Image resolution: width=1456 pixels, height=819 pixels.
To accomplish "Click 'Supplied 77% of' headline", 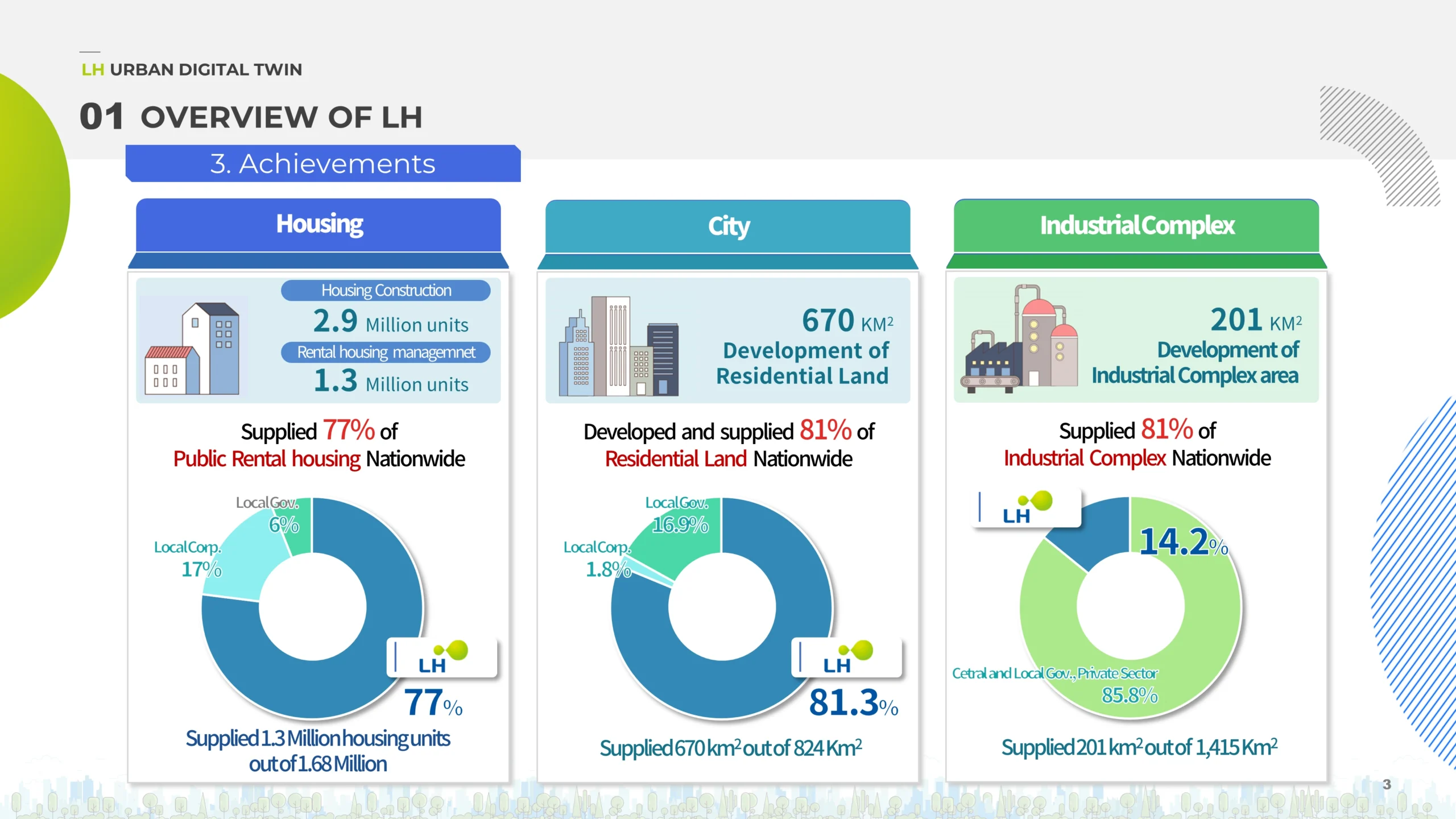I will pyautogui.click(x=319, y=431).
